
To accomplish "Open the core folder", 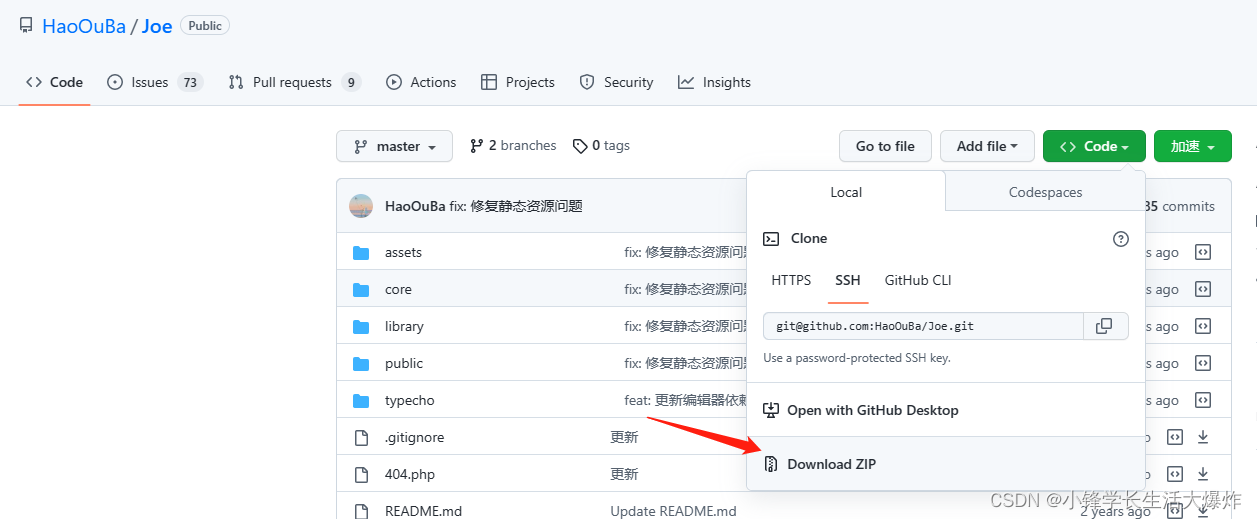I will pyautogui.click(x=398, y=289).
